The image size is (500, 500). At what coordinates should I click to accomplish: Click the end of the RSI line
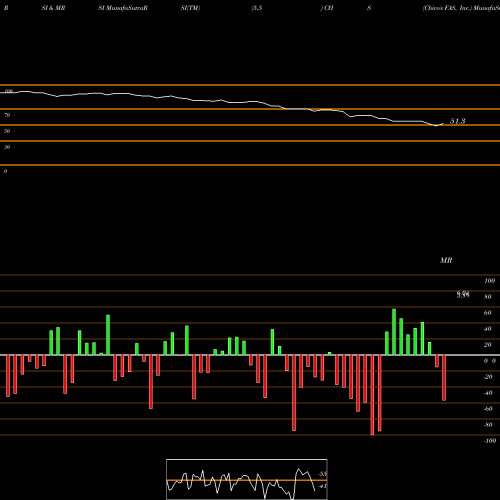point(443,124)
